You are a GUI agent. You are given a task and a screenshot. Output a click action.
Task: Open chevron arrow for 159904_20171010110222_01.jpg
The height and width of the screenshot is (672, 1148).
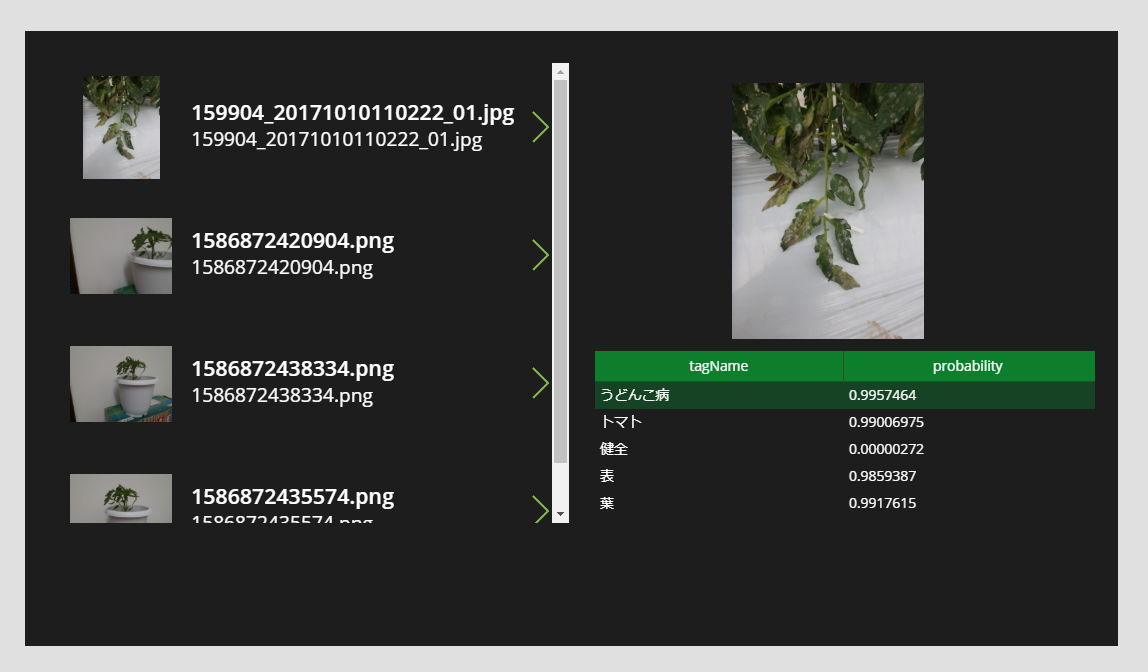click(x=540, y=127)
